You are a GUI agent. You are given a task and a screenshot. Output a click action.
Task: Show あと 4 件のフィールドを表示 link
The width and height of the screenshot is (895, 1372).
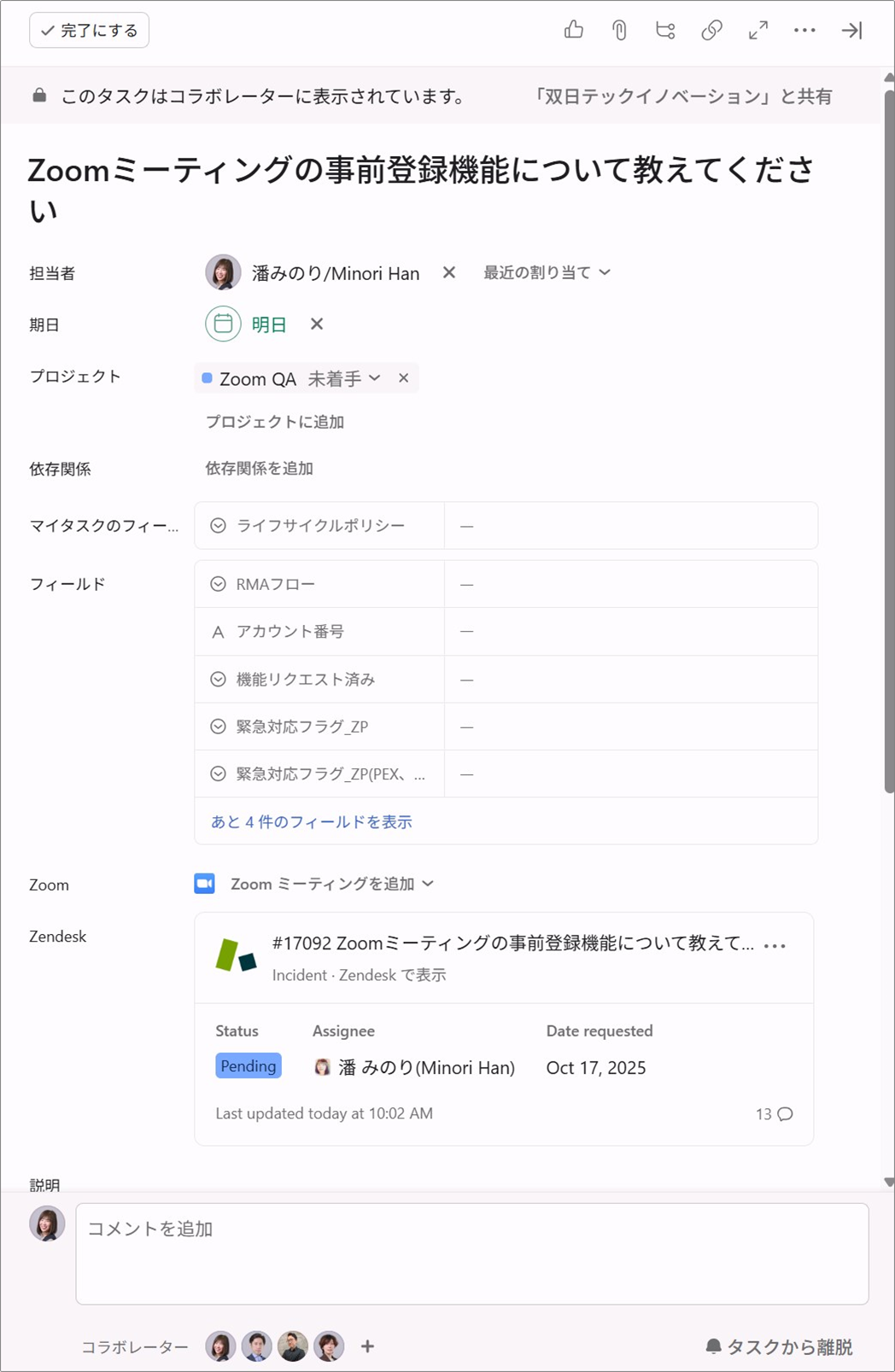(312, 821)
